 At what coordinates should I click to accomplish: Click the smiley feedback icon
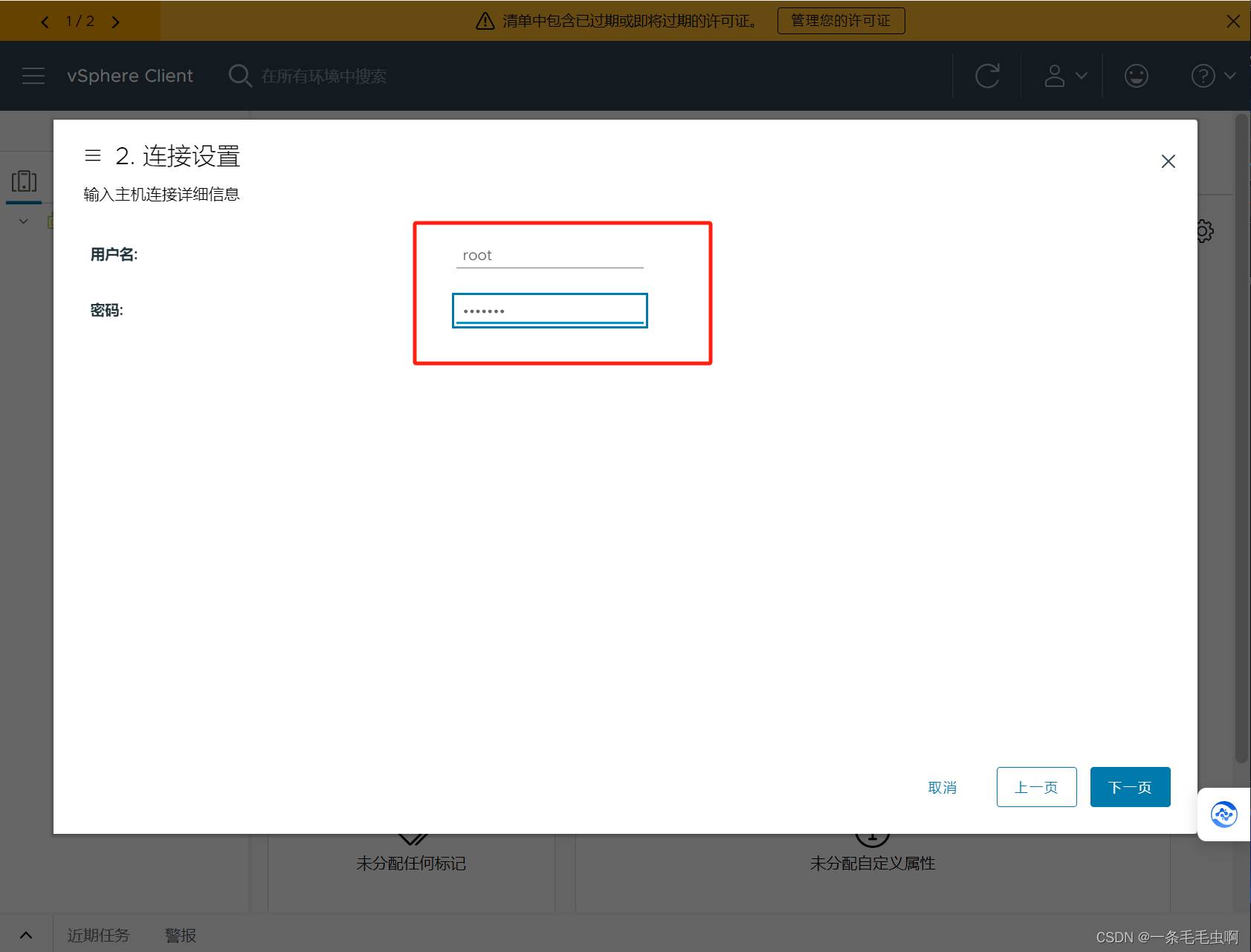point(1136,76)
